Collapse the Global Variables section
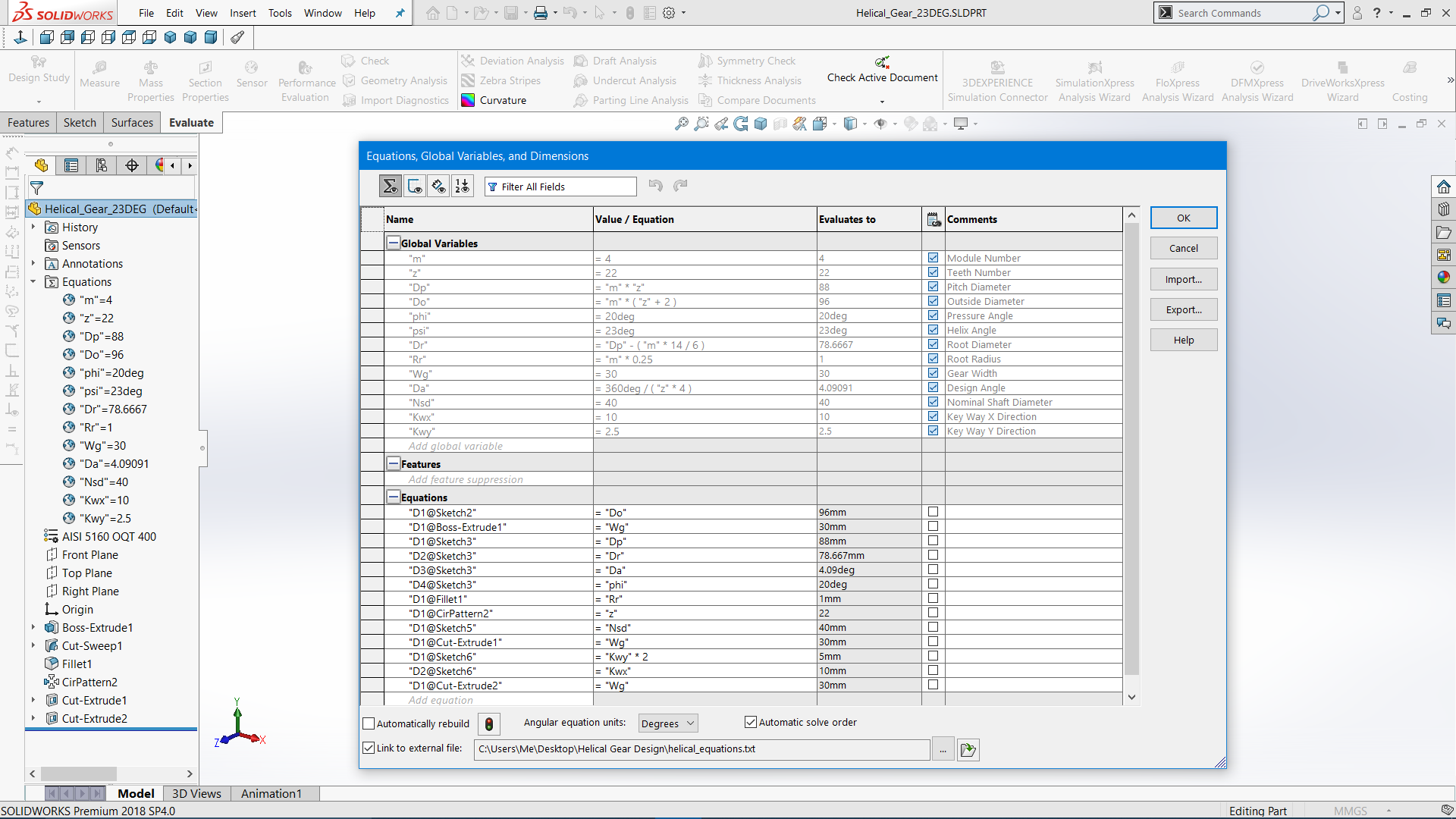This screenshot has height=819, width=1456. coord(394,243)
